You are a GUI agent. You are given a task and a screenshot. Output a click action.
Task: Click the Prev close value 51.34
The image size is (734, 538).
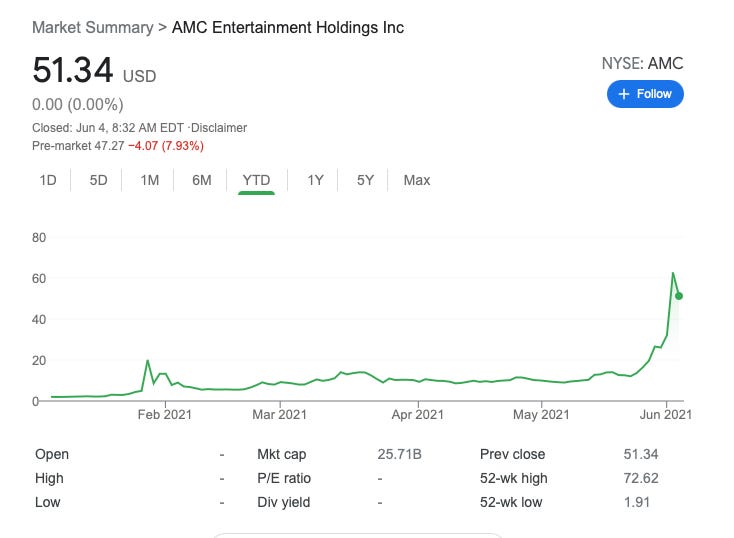click(x=641, y=454)
